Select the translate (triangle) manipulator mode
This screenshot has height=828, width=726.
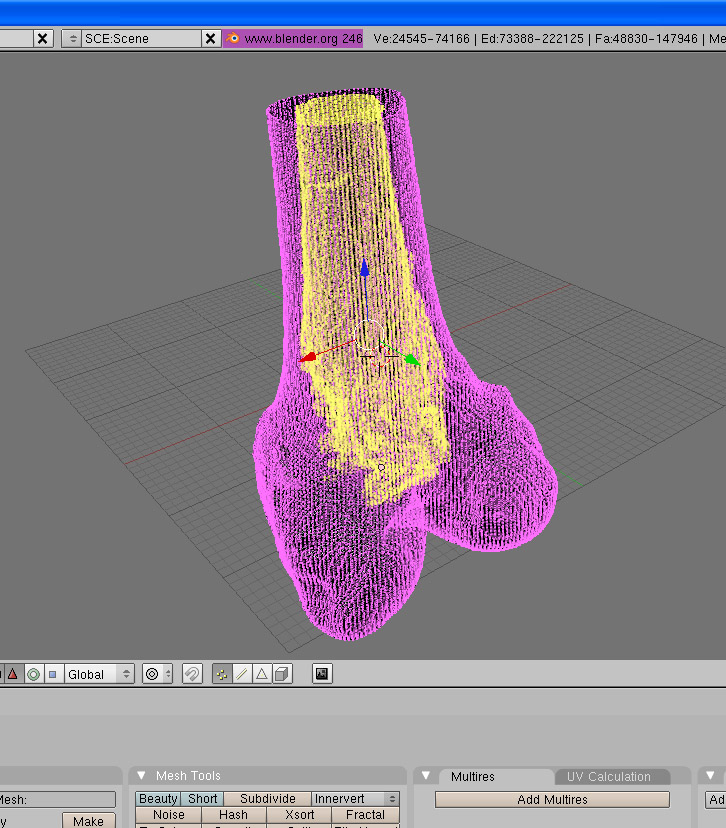click(x=13, y=674)
